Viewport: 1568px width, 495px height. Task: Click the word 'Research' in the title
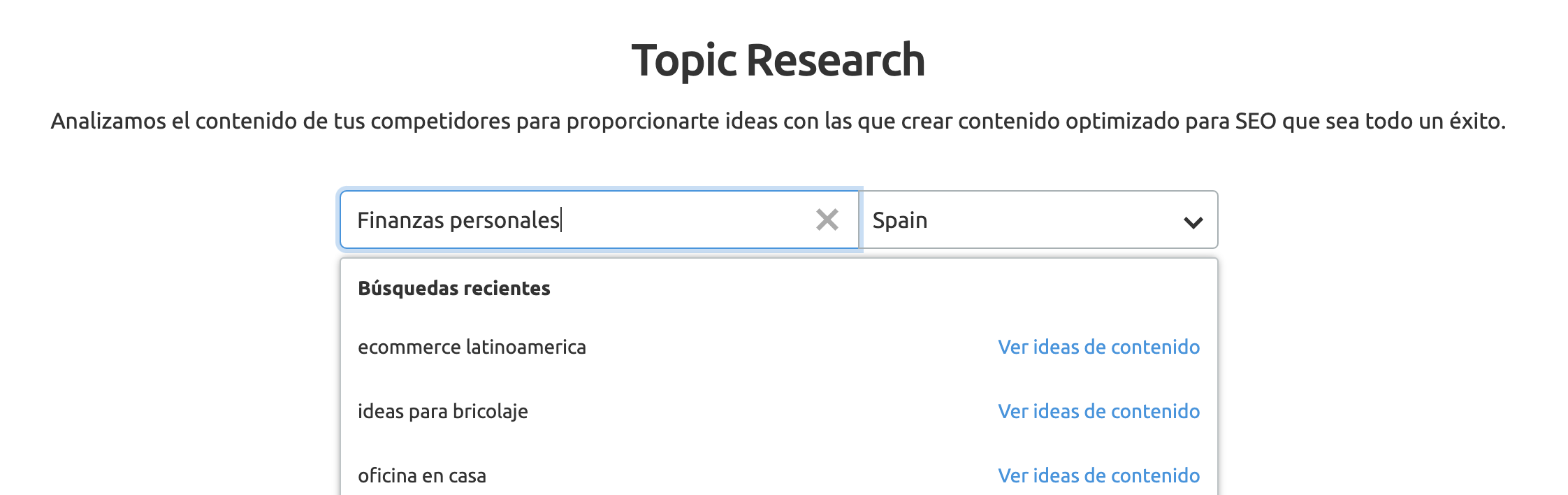(835, 60)
